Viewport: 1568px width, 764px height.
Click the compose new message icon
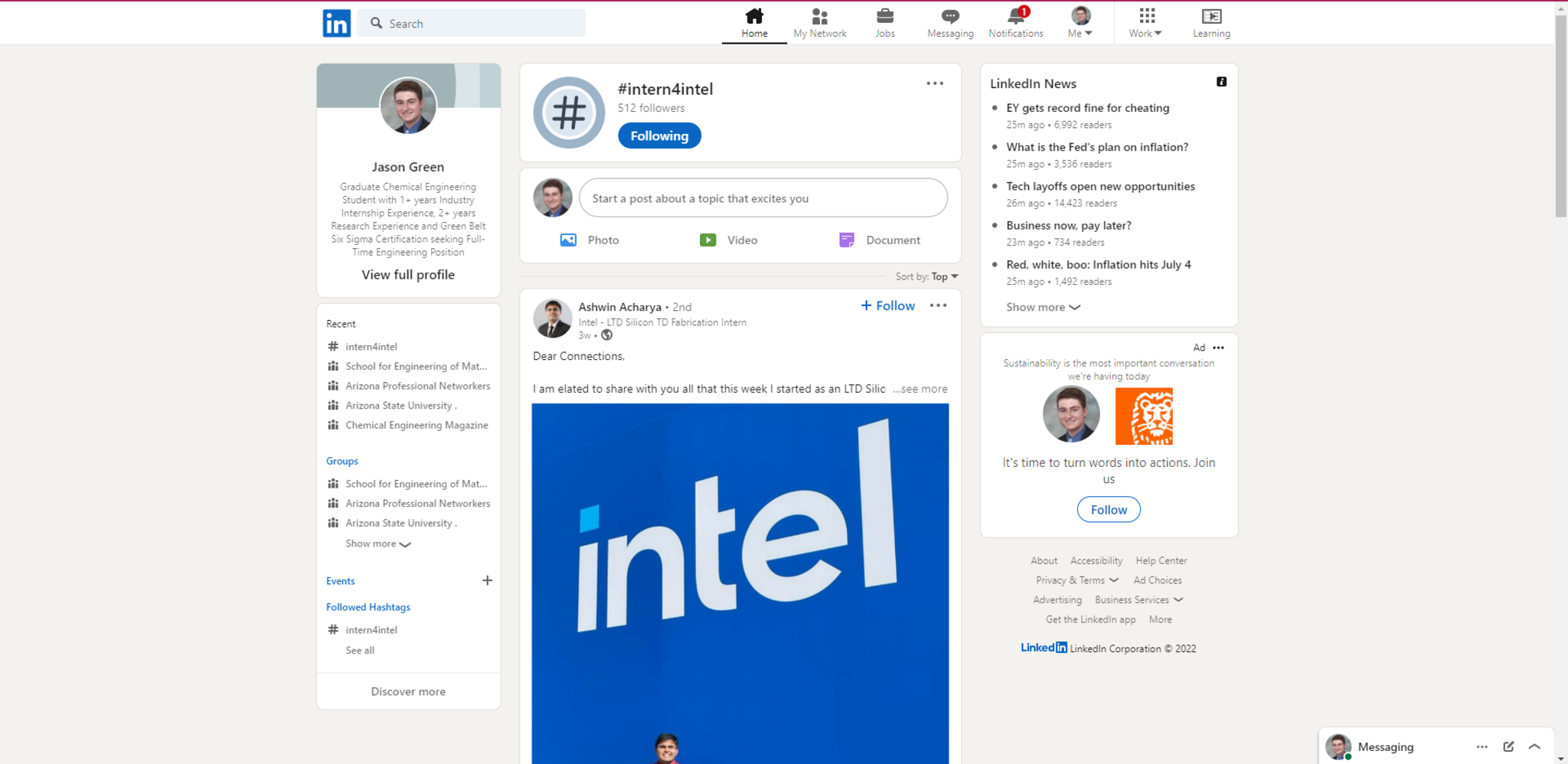[1508, 746]
